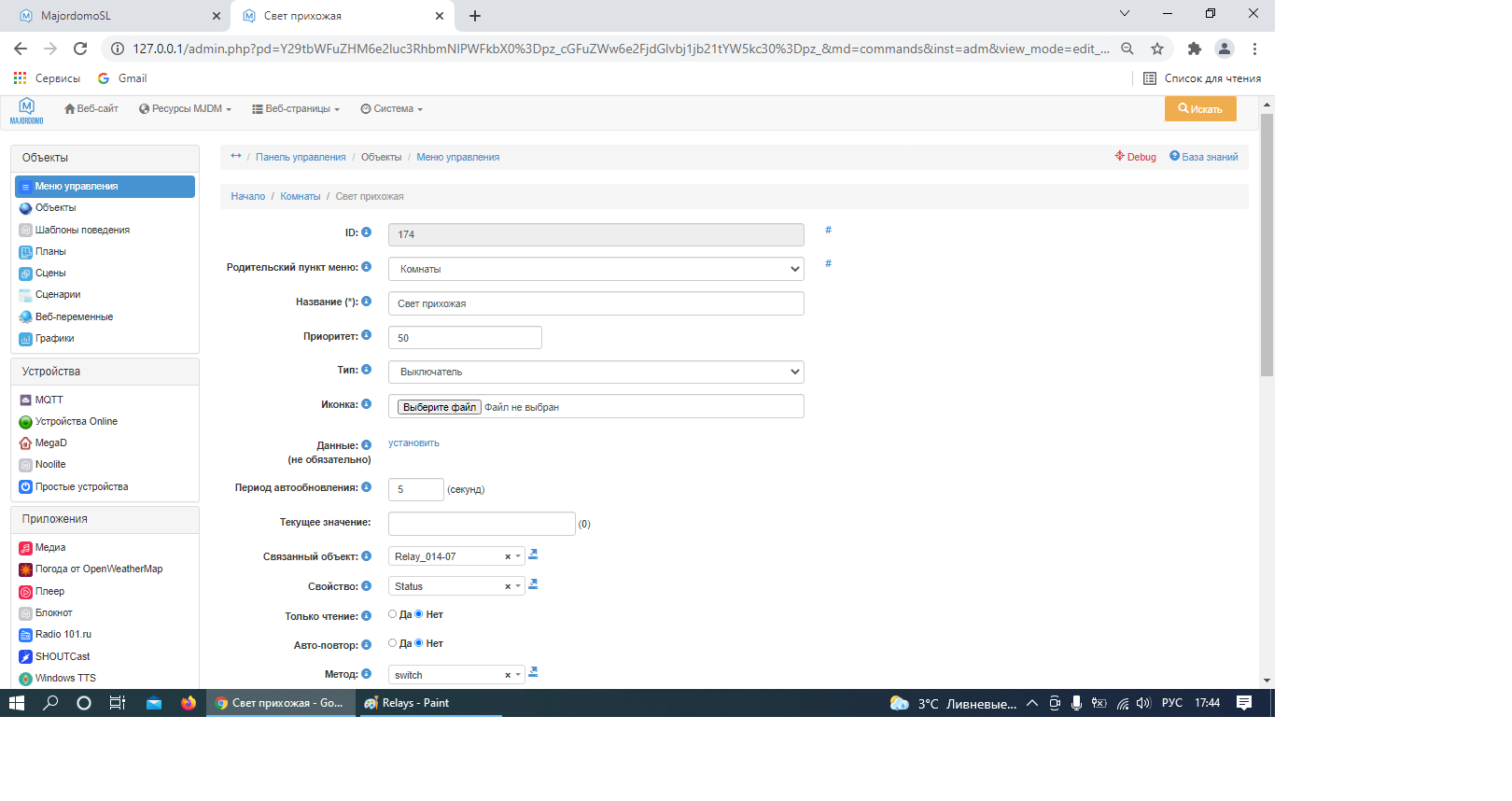Clear the Relay_014-07 linked object selection
Screen dimensions: 1512x801
pyautogui.click(x=508, y=557)
